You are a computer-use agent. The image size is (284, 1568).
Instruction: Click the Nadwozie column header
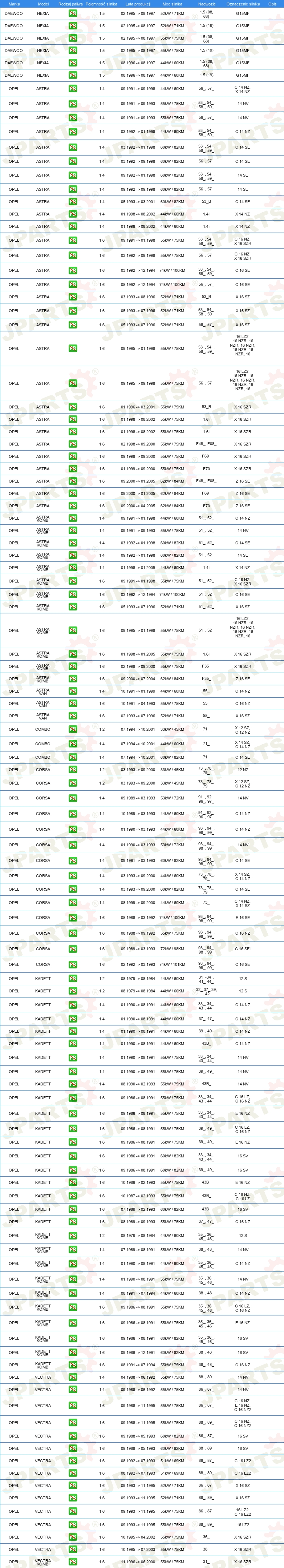click(x=207, y=4)
